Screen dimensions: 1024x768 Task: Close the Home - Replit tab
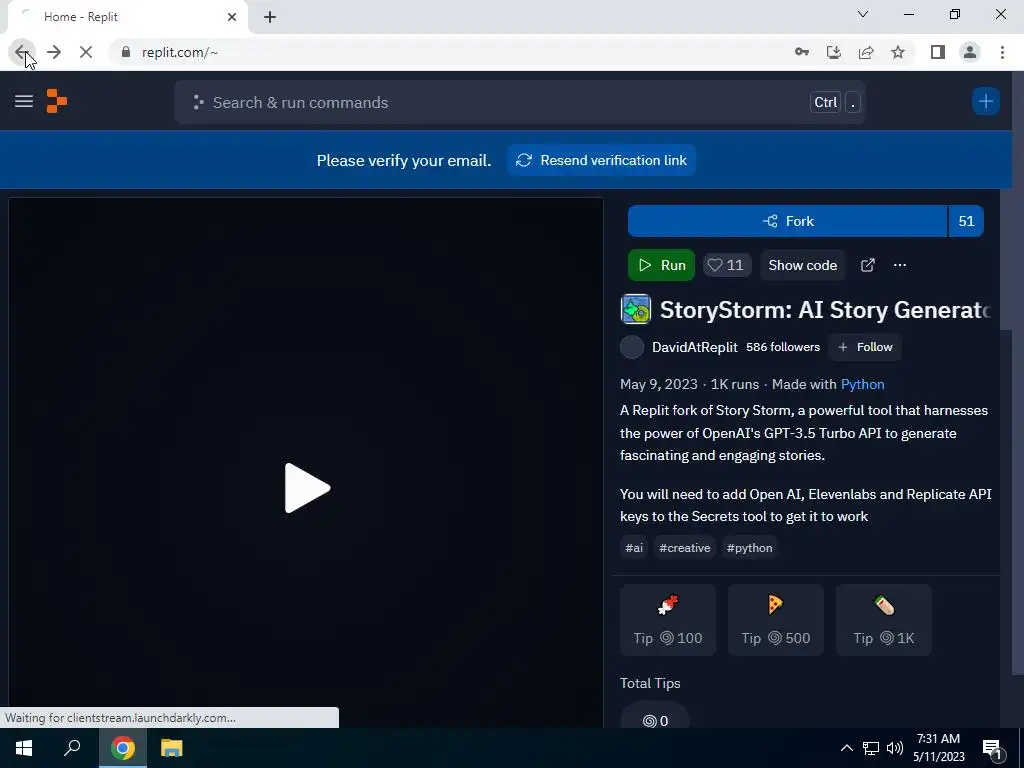(x=232, y=17)
